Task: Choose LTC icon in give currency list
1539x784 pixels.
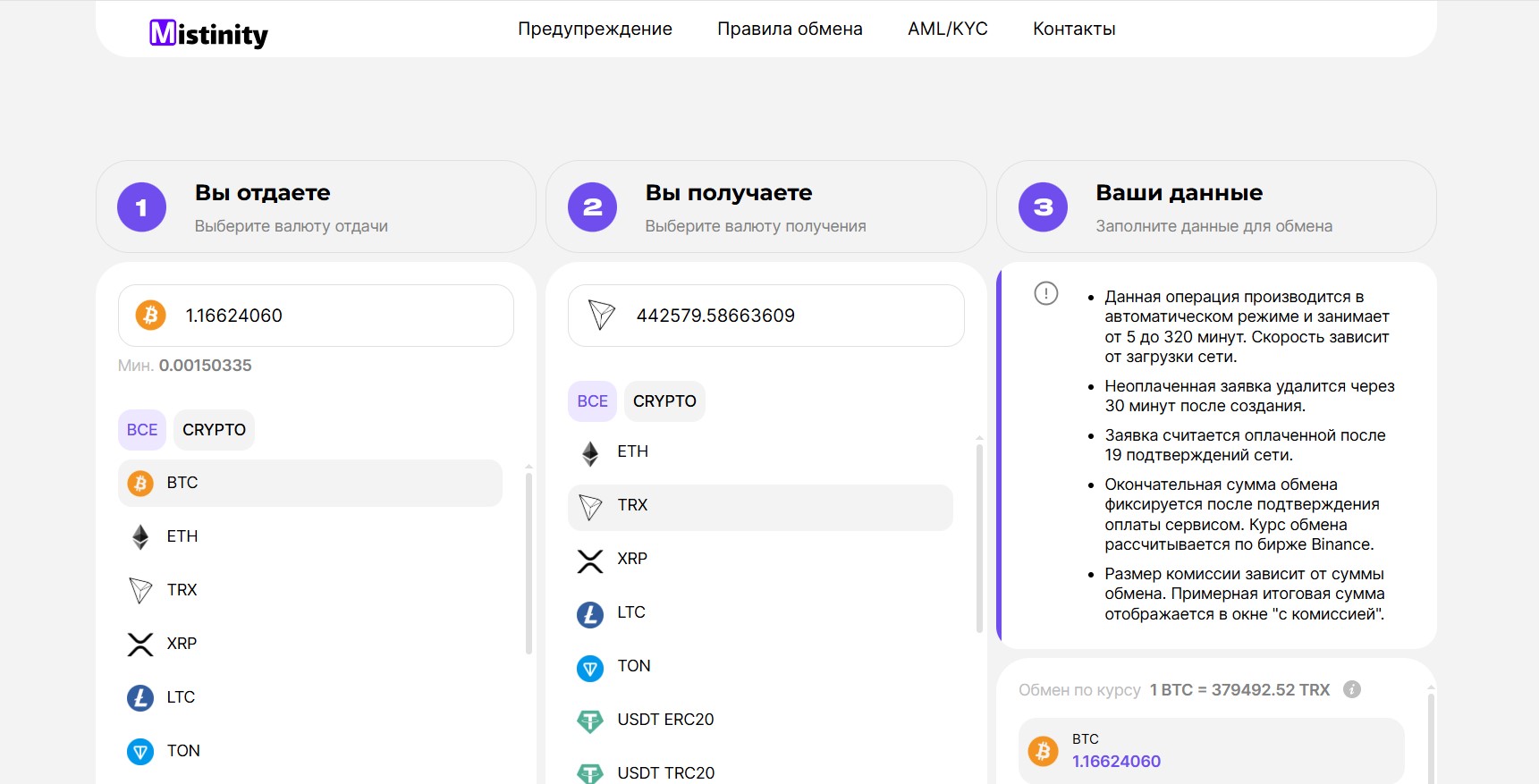Action: (x=140, y=698)
